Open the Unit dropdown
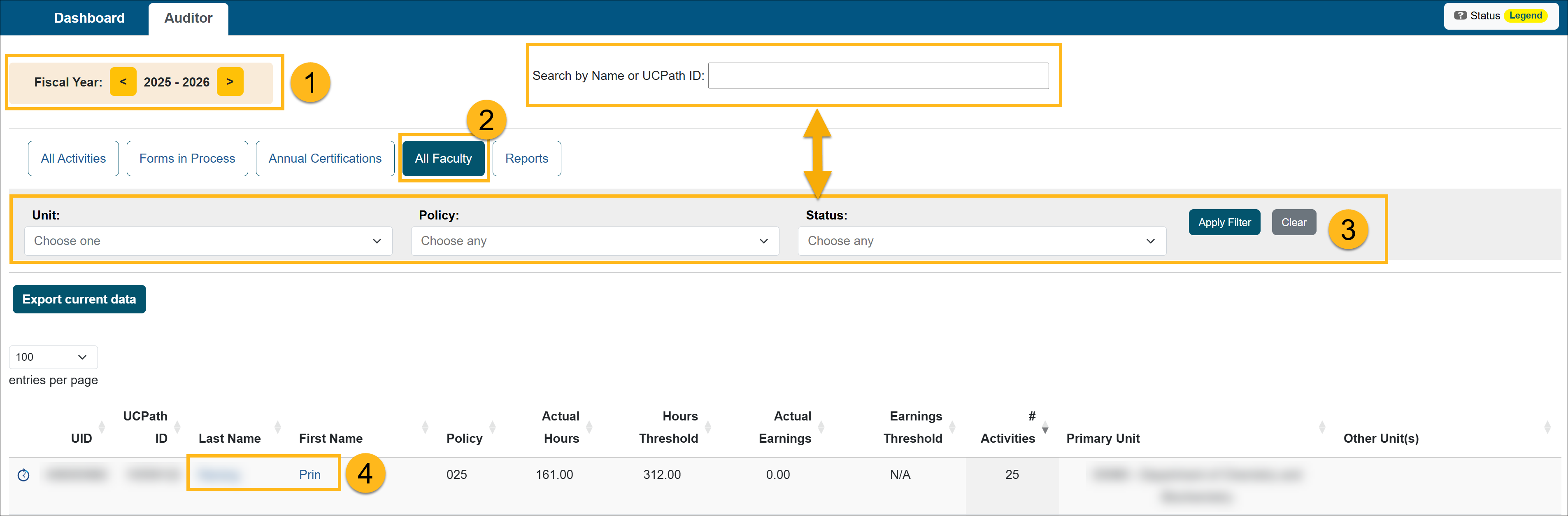The height and width of the screenshot is (516, 1568). click(x=208, y=241)
